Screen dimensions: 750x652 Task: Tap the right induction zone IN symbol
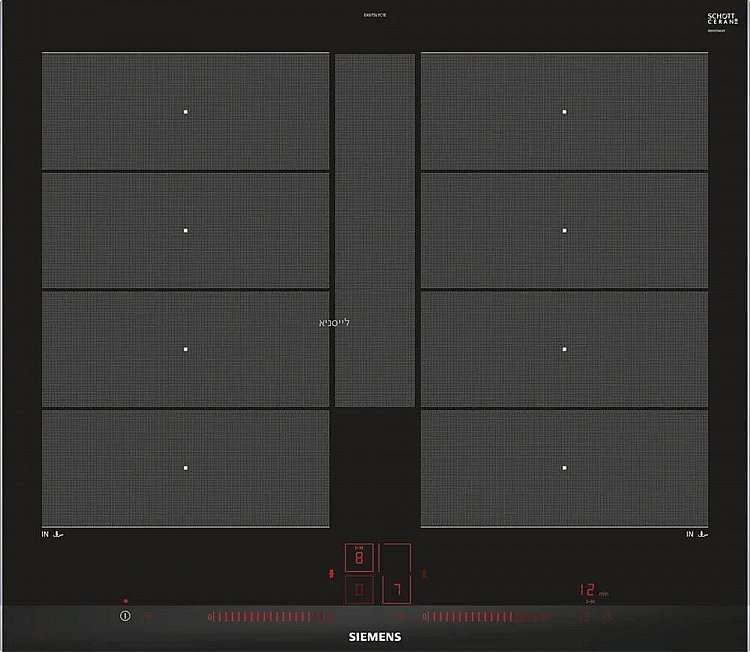click(x=697, y=535)
